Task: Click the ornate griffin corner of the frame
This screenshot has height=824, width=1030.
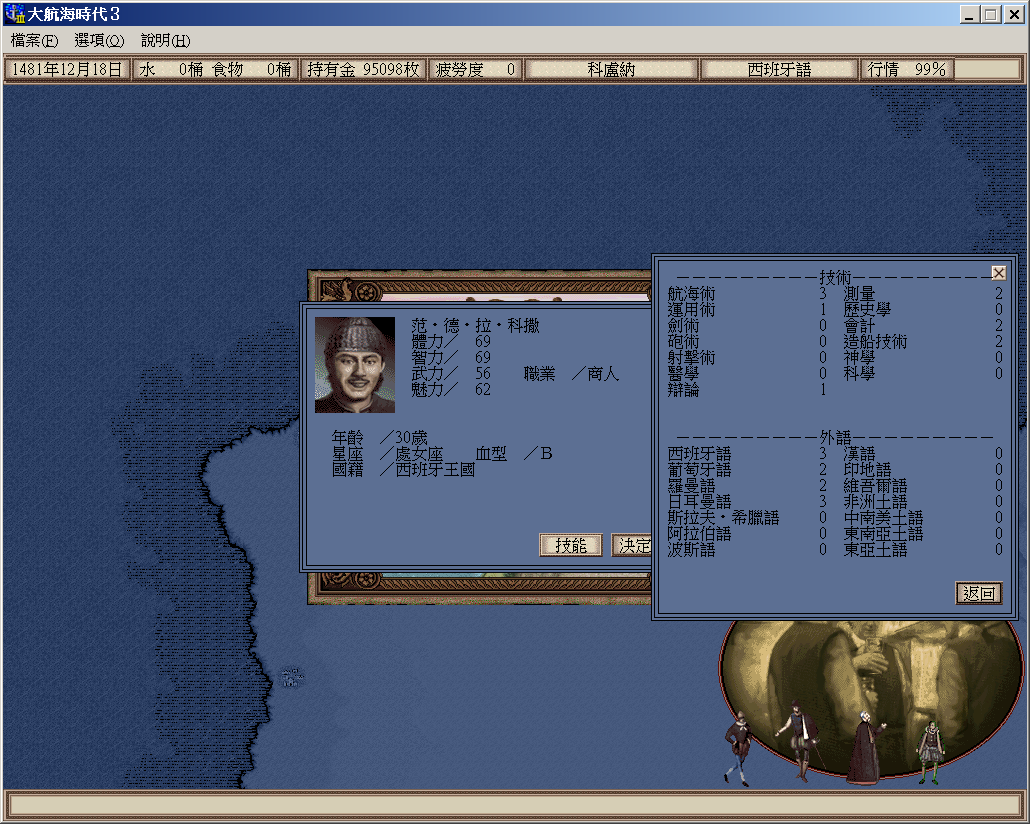Action: pyautogui.click(x=340, y=286)
